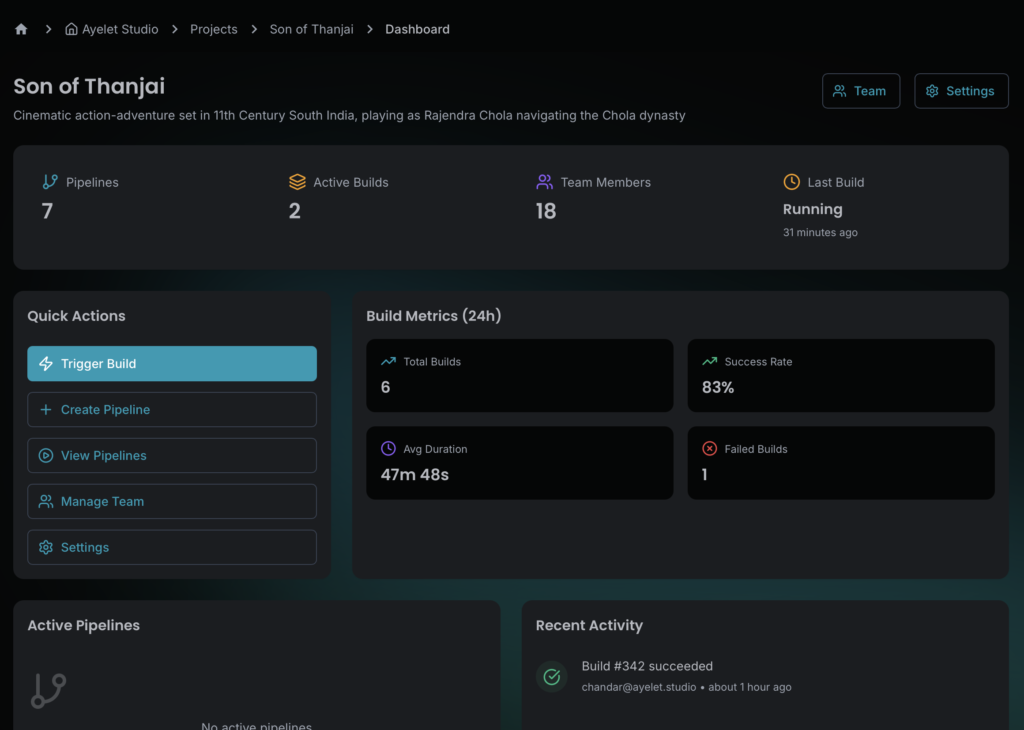Click the green checkmark on Build #342
Viewport: 1024px width, 730px height.
tap(551, 677)
